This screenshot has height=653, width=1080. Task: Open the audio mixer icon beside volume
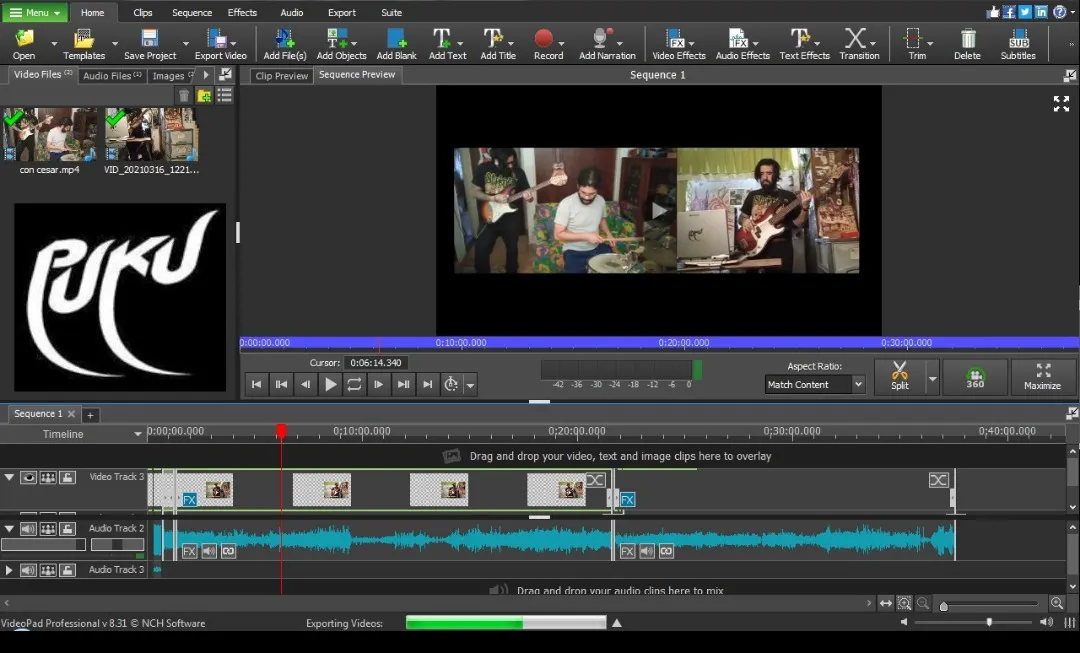click(x=1070, y=622)
